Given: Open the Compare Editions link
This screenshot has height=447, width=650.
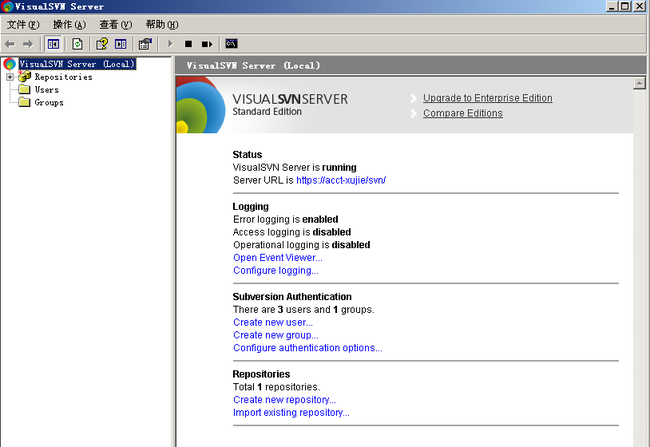Looking at the screenshot, I should click(x=463, y=113).
